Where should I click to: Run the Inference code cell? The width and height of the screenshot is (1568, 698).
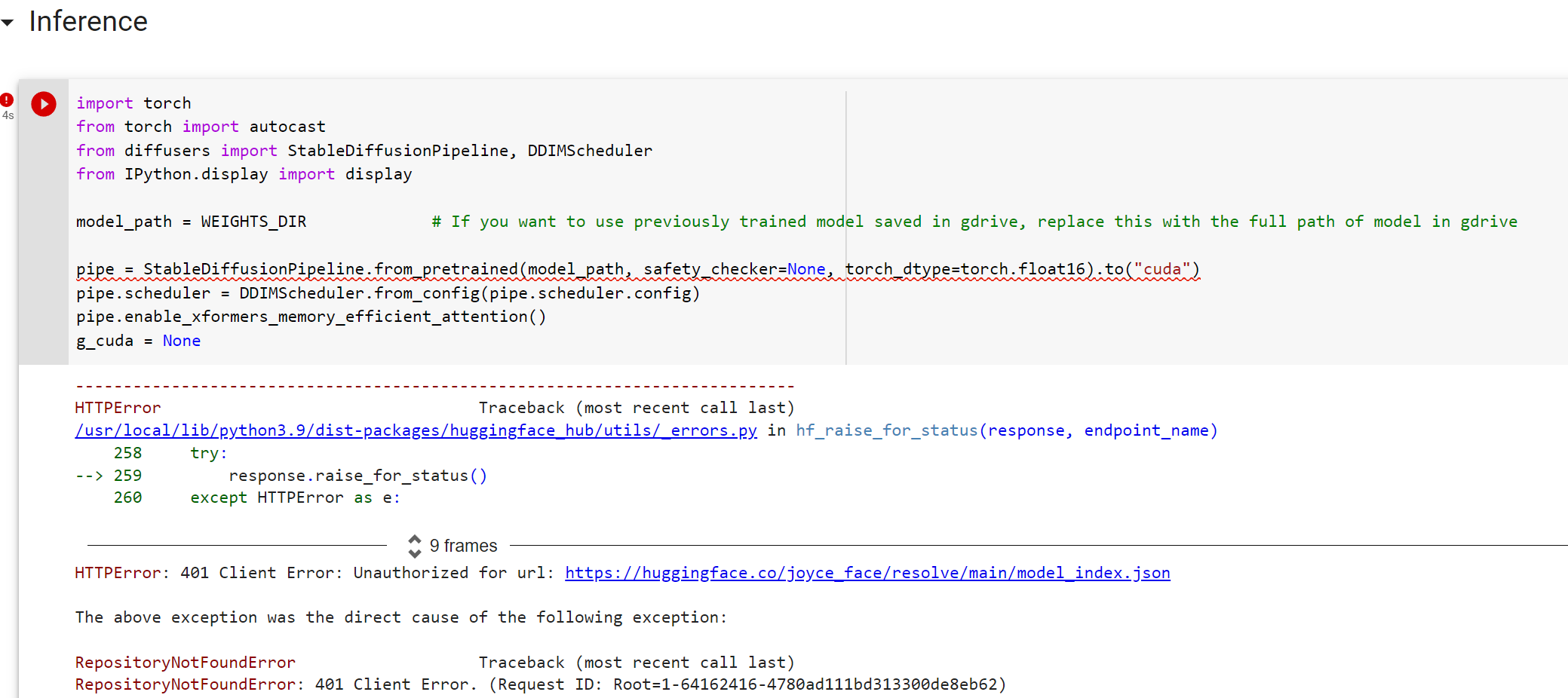click(44, 104)
